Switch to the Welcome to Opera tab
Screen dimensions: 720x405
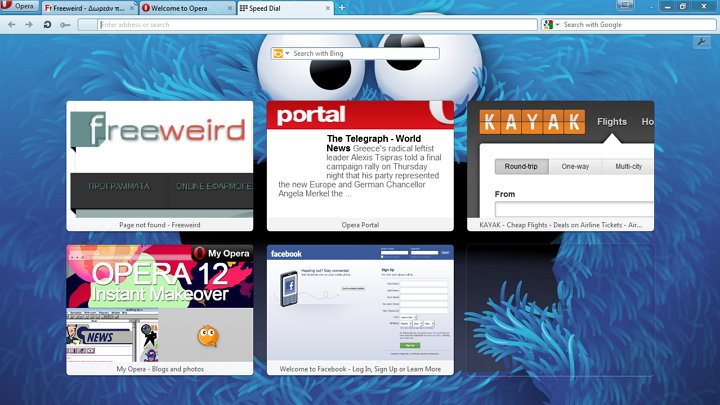[187, 8]
